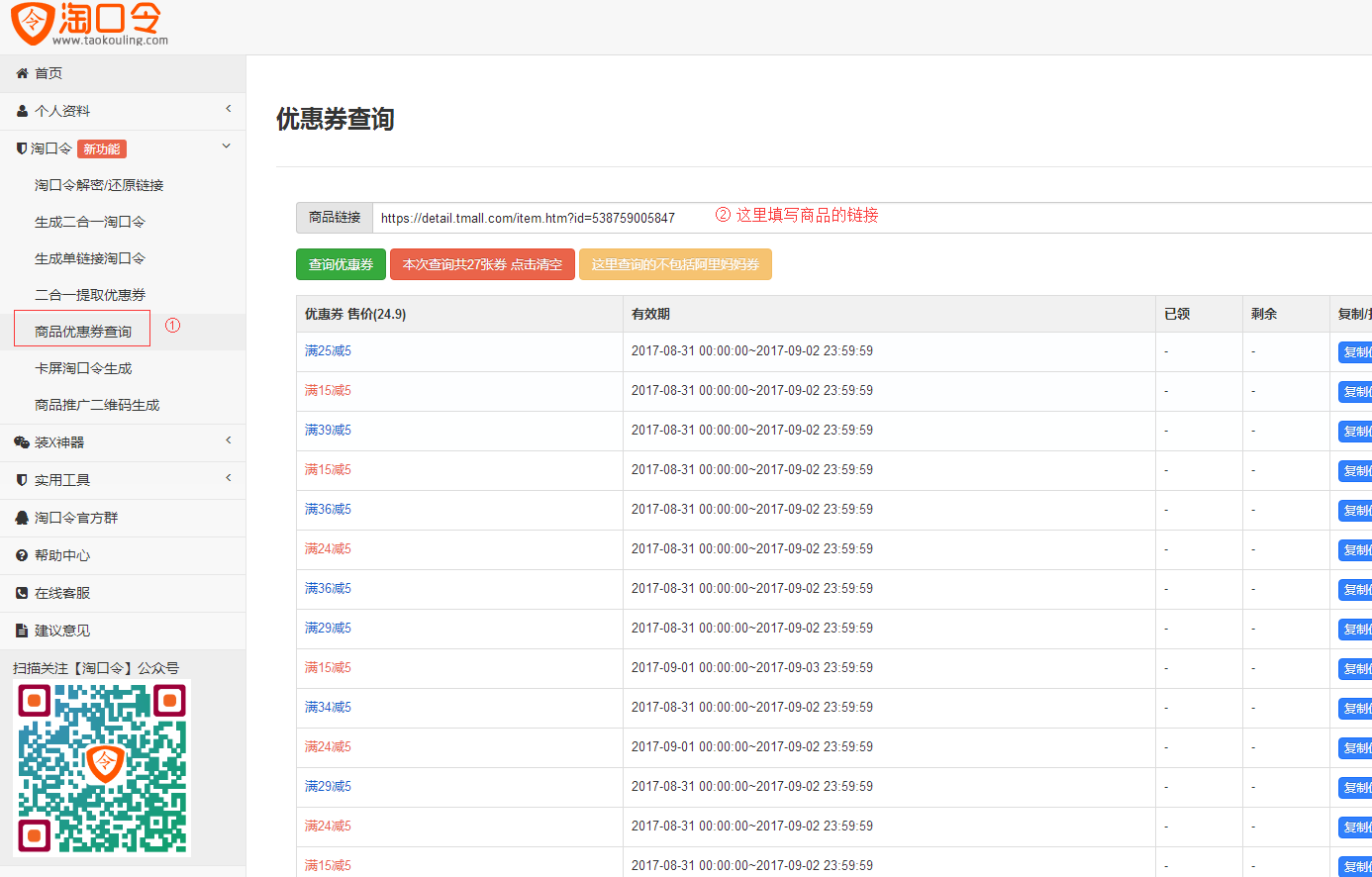The width and height of the screenshot is (1372, 877).
Task: Open the 满34减5 coupon link
Action: 328,708
